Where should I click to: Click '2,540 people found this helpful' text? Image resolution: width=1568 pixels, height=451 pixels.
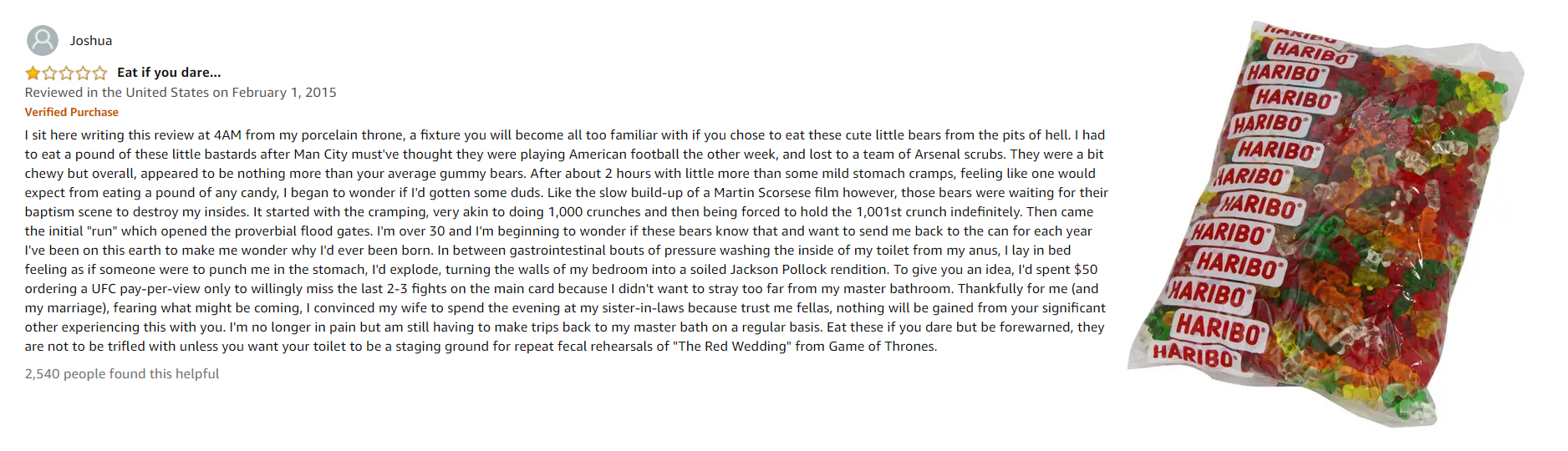(x=122, y=374)
